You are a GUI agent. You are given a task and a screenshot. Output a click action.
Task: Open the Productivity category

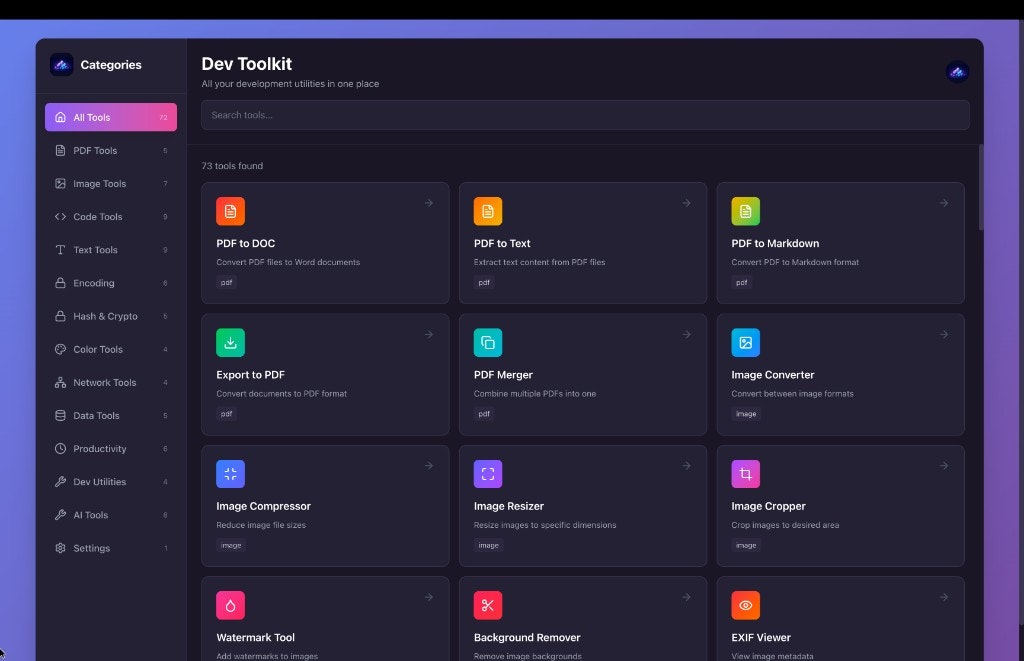[111, 449]
